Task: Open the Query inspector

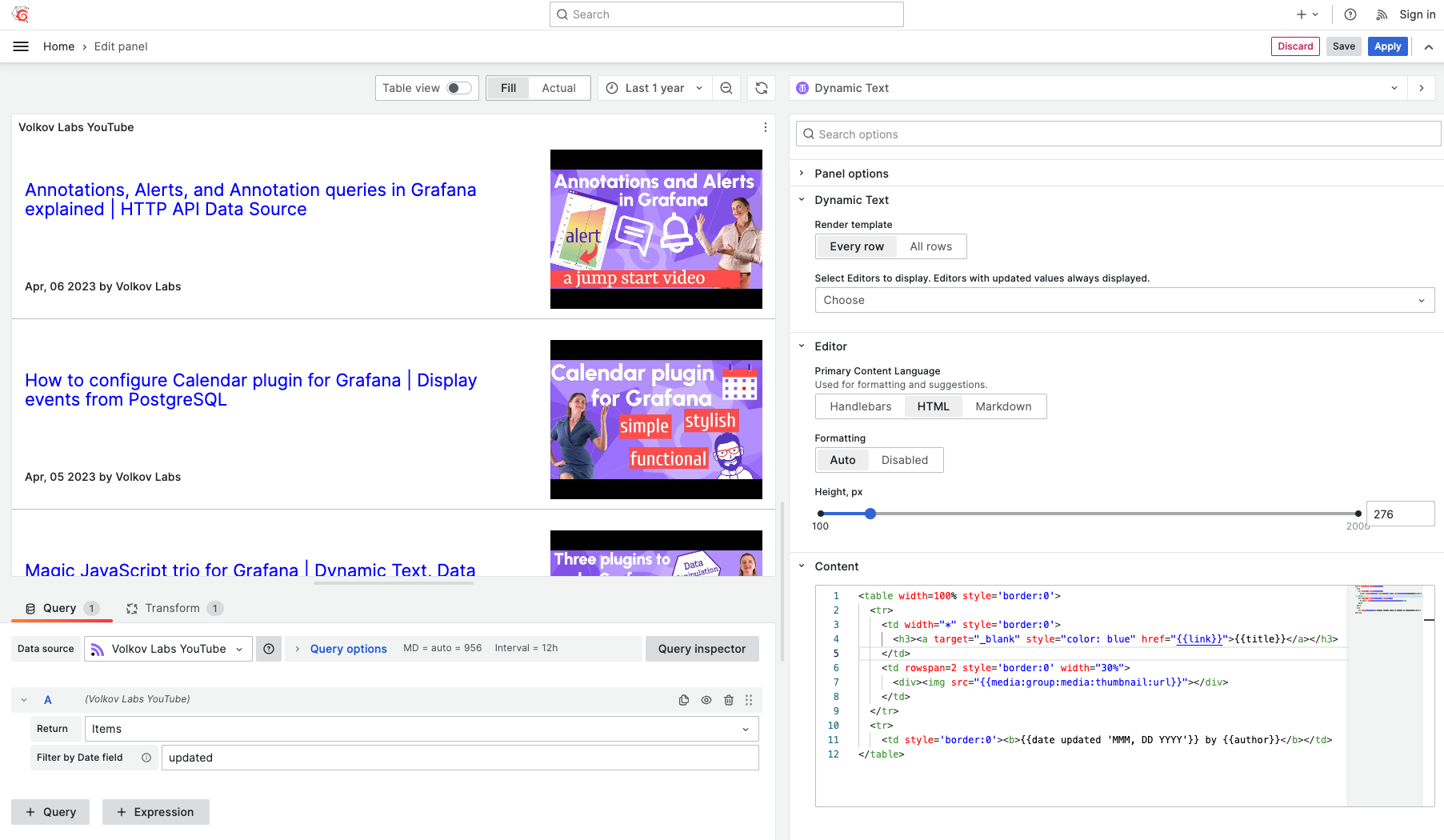Action: coord(702,649)
